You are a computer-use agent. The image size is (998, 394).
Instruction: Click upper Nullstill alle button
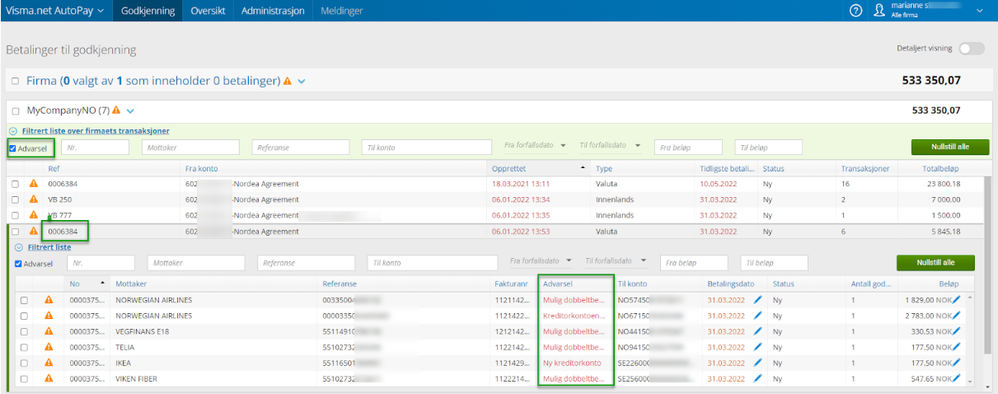pyautogui.click(x=950, y=147)
